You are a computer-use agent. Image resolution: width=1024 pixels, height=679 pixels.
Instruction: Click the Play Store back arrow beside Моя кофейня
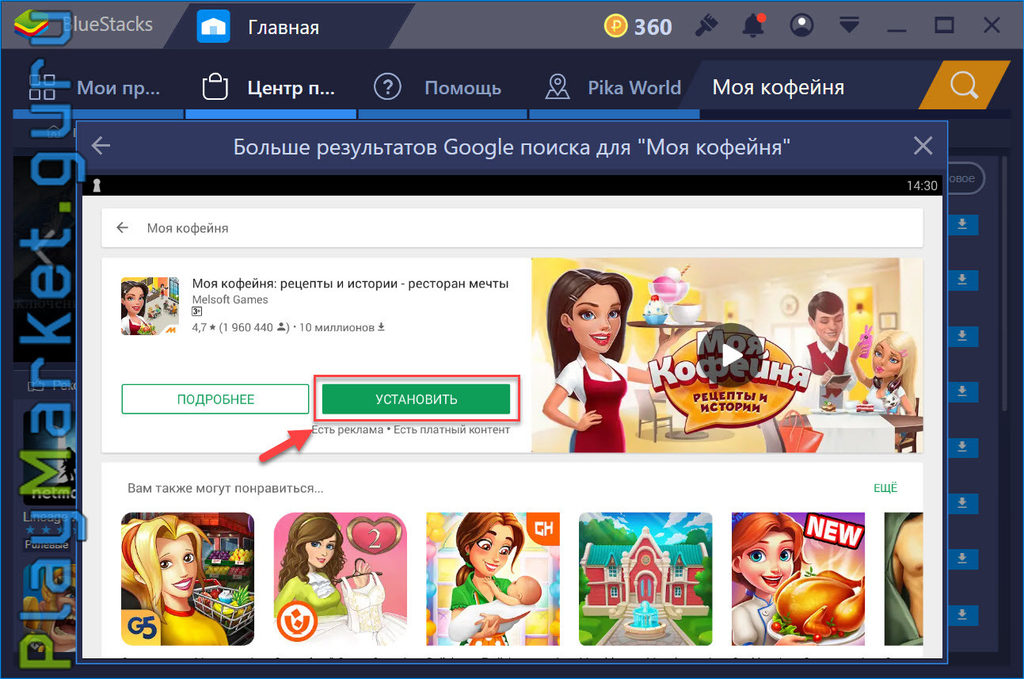click(x=122, y=227)
